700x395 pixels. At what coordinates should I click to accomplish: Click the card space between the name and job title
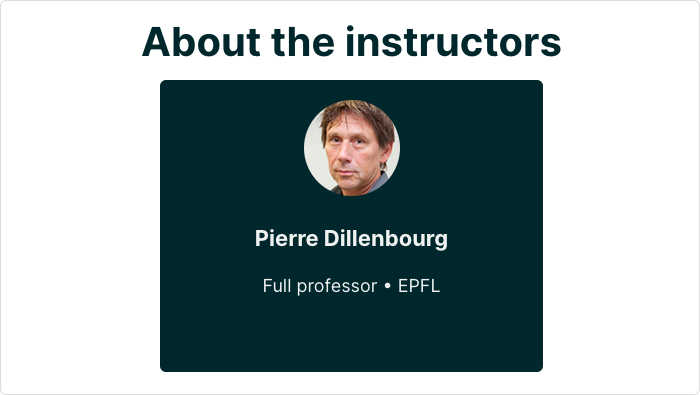pos(351,264)
